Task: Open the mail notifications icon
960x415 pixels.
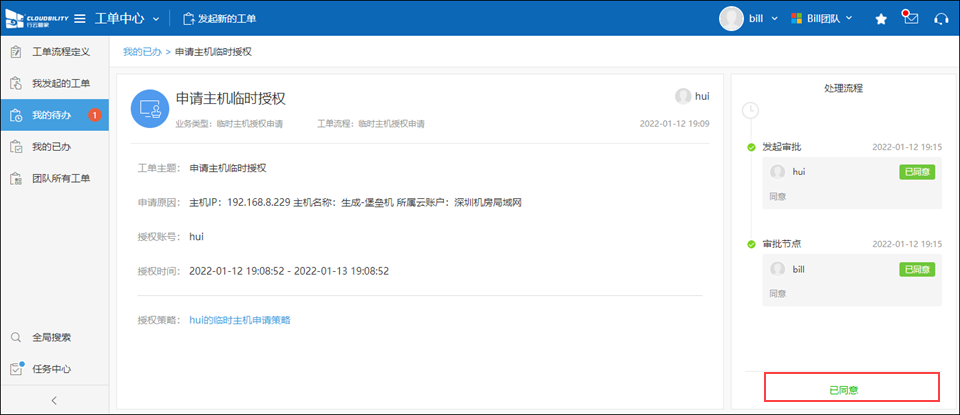Action: click(x=910, y=19)
